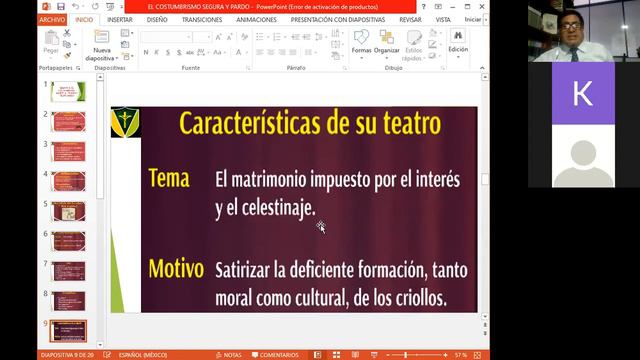Click the zoom in plus button
Viewport: 640px width, 360px height.
445,355
